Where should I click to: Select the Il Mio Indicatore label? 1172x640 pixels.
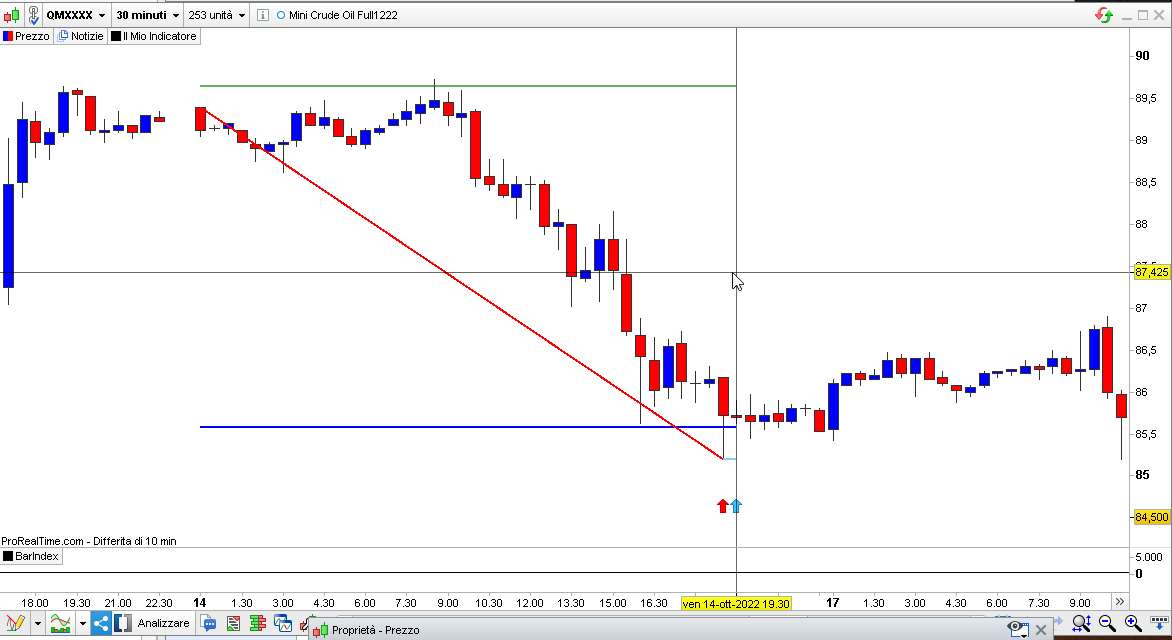(x=154, y=36)
